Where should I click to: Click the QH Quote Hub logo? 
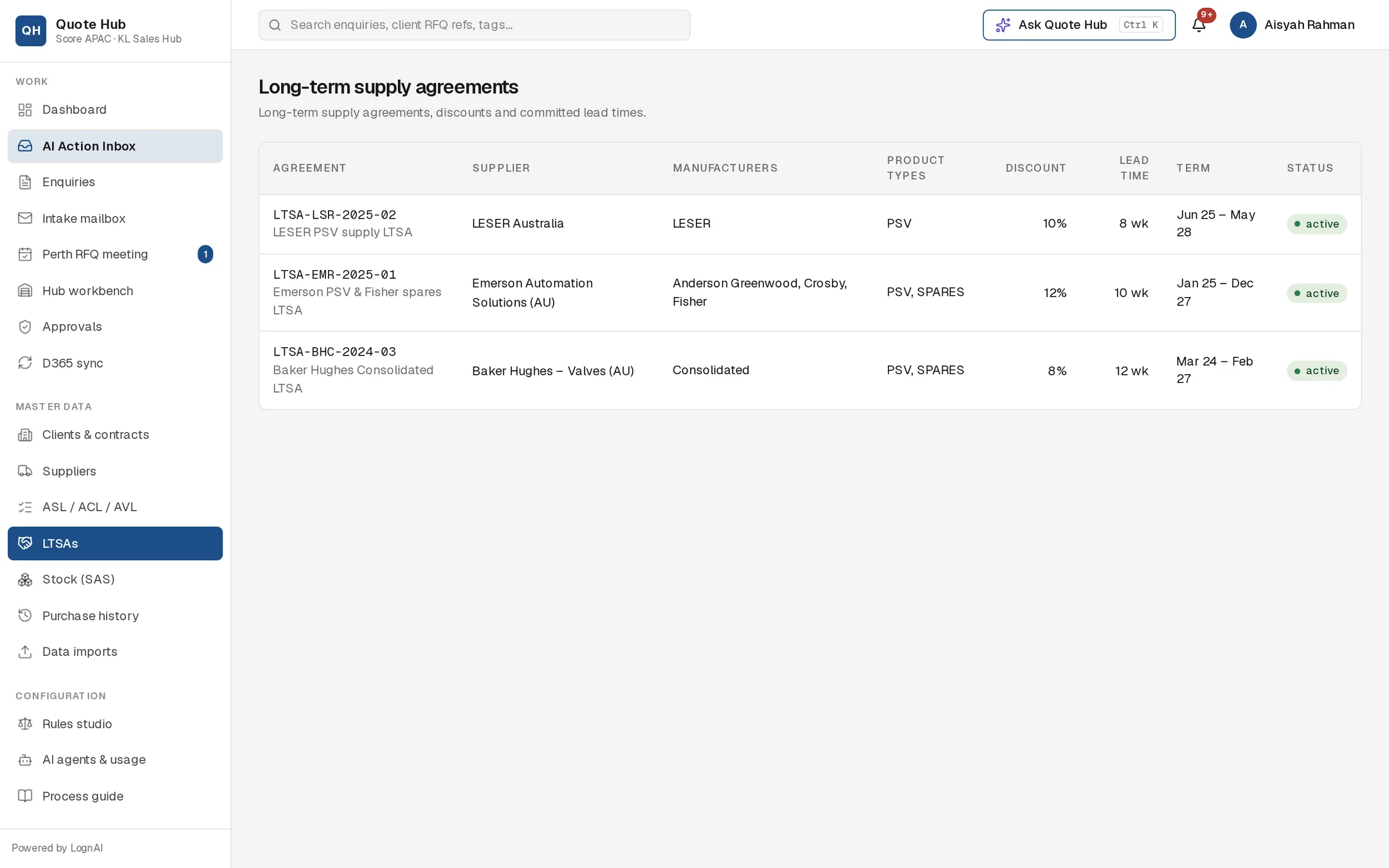tap(31, 31)
